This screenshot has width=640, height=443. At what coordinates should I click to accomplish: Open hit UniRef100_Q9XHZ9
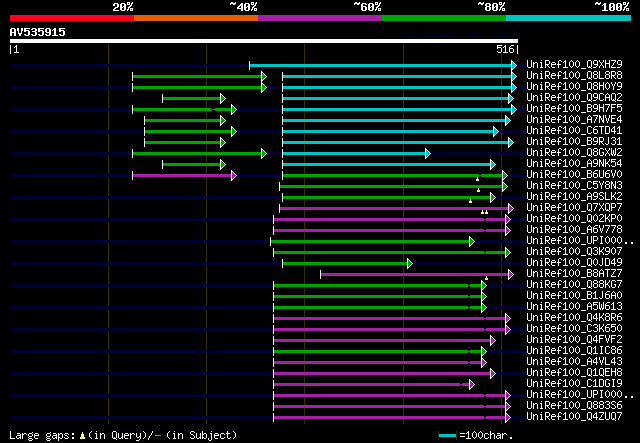coord(574,65)
